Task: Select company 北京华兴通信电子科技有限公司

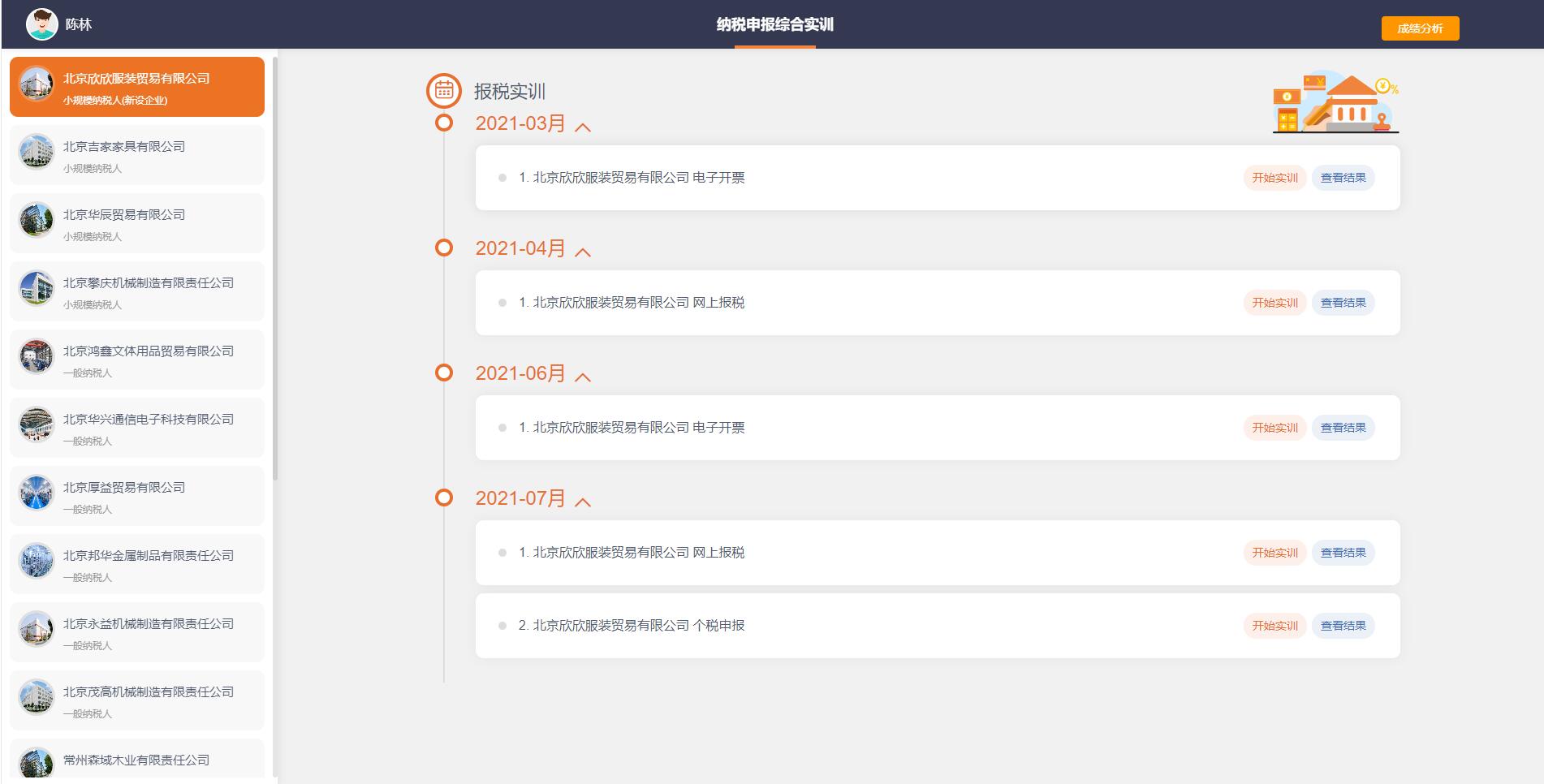Action: pos(137,428)
